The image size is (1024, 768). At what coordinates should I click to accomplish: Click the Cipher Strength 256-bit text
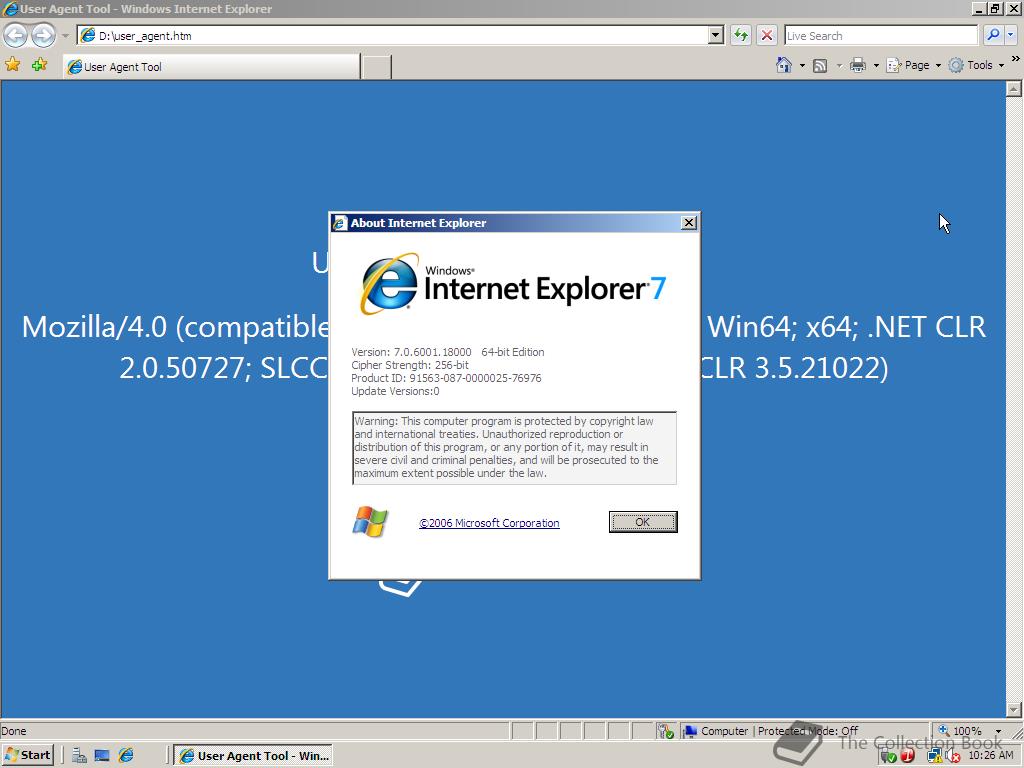click(x=410, y=365)
